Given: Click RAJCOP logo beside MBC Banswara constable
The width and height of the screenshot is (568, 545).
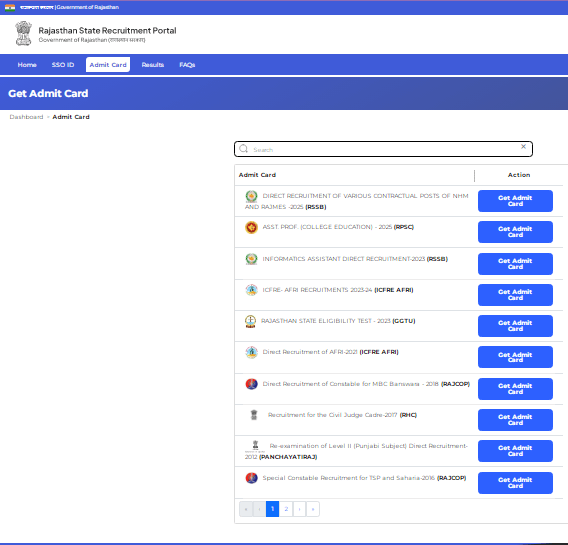Looking at the screenshot, I should coord(251,384).
